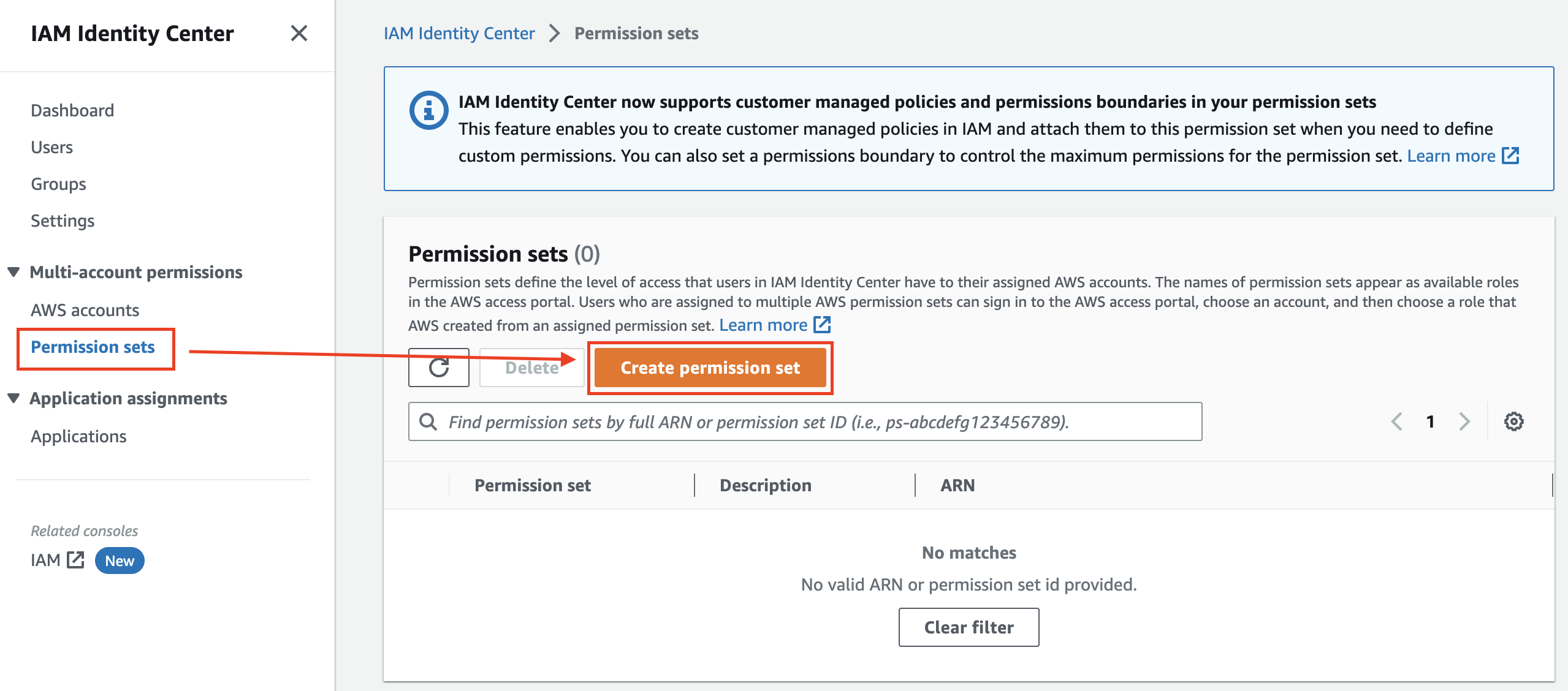Collapse Multi-account permissions section
The image size is (1568, 691).
[x=13, y=272]
